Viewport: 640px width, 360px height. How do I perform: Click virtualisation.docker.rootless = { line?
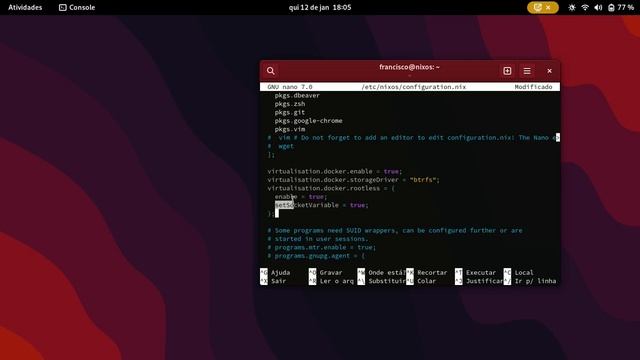click(x=331, y=188)
